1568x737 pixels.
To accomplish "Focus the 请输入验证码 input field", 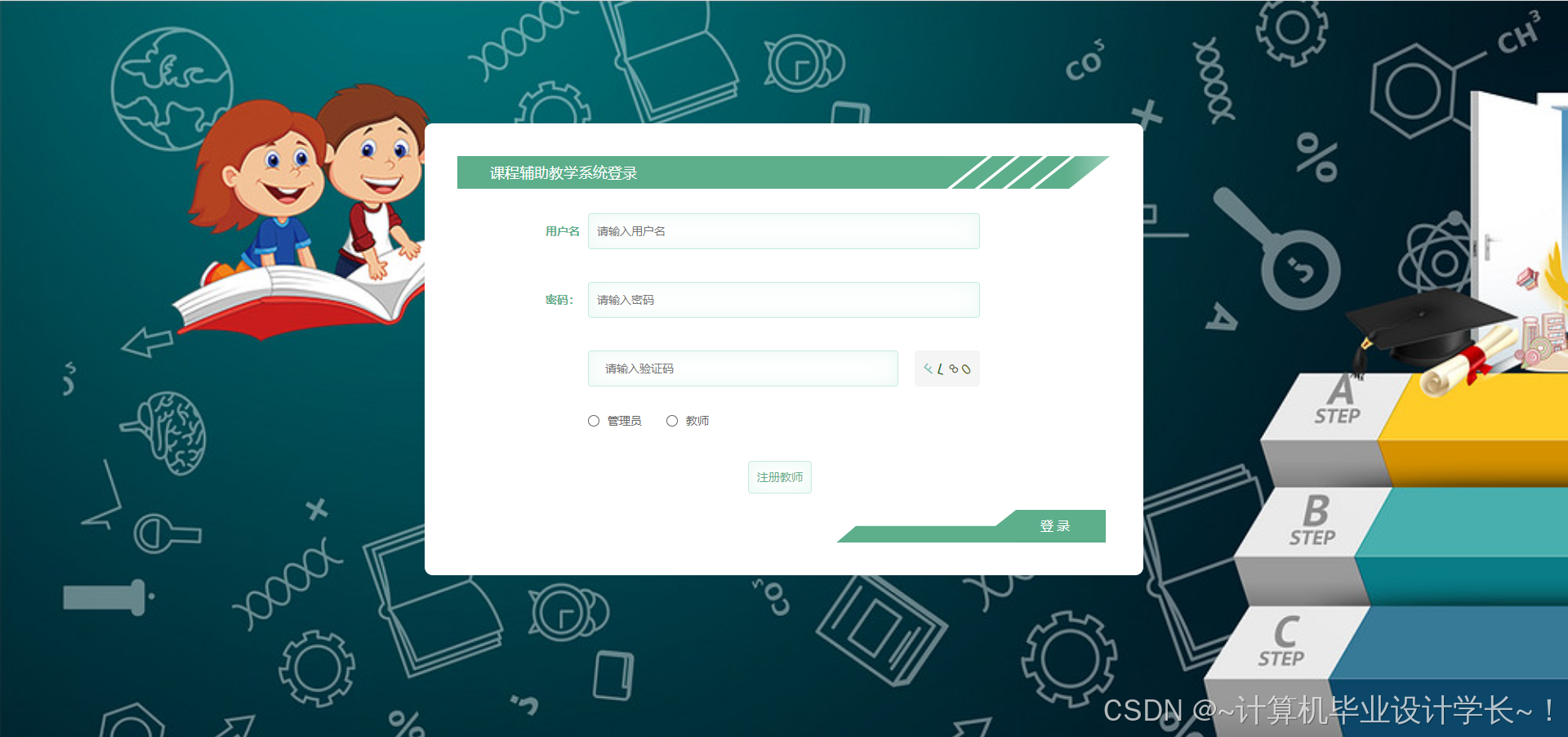I will pos(743,368).
